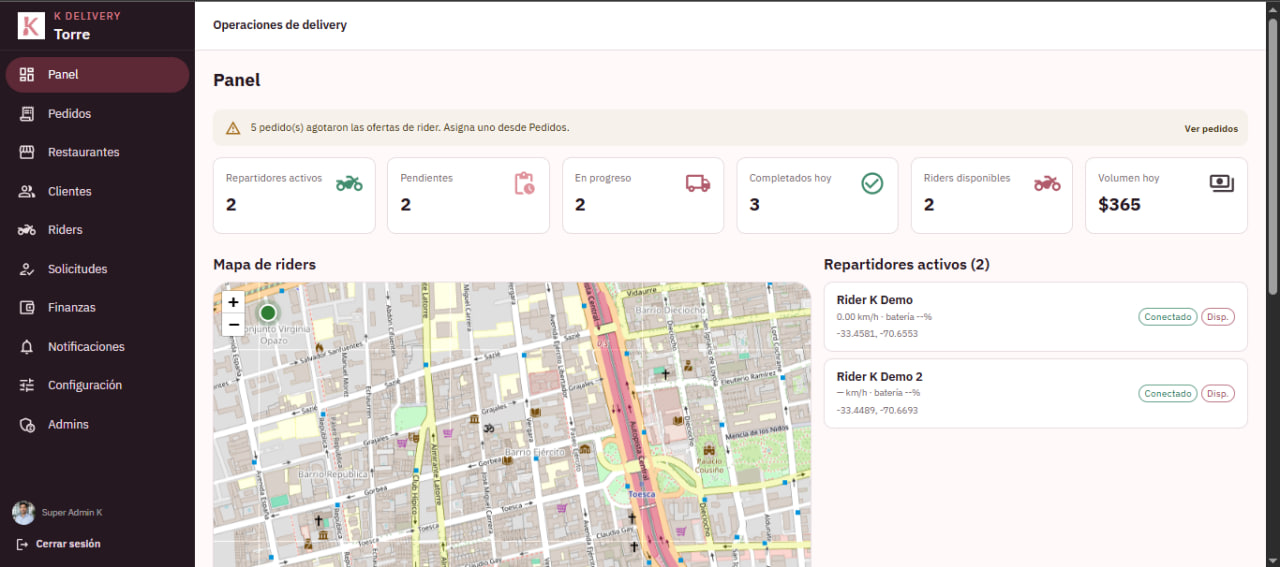
Task: Click the Configuración sliders icon
Action: (x=27, y=385)
